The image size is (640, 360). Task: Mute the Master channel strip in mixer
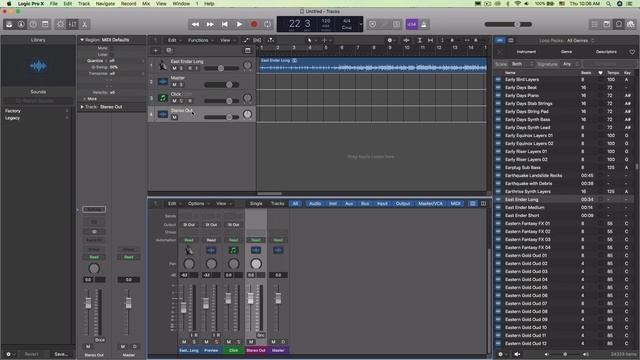[273, 342]
